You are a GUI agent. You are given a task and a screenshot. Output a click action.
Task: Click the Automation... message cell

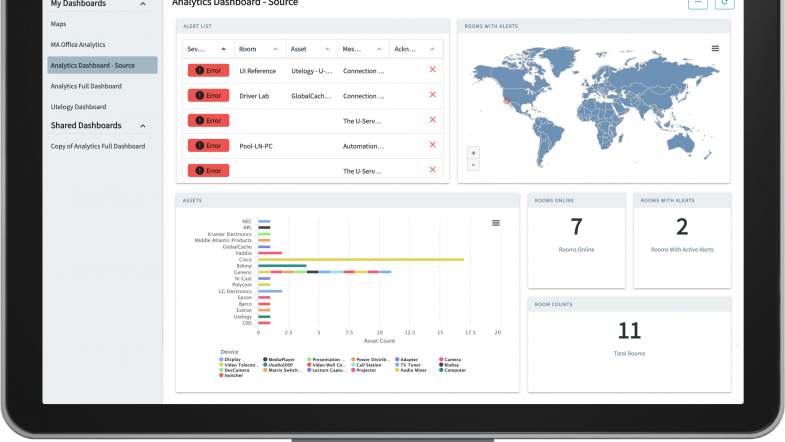[363, 146]
